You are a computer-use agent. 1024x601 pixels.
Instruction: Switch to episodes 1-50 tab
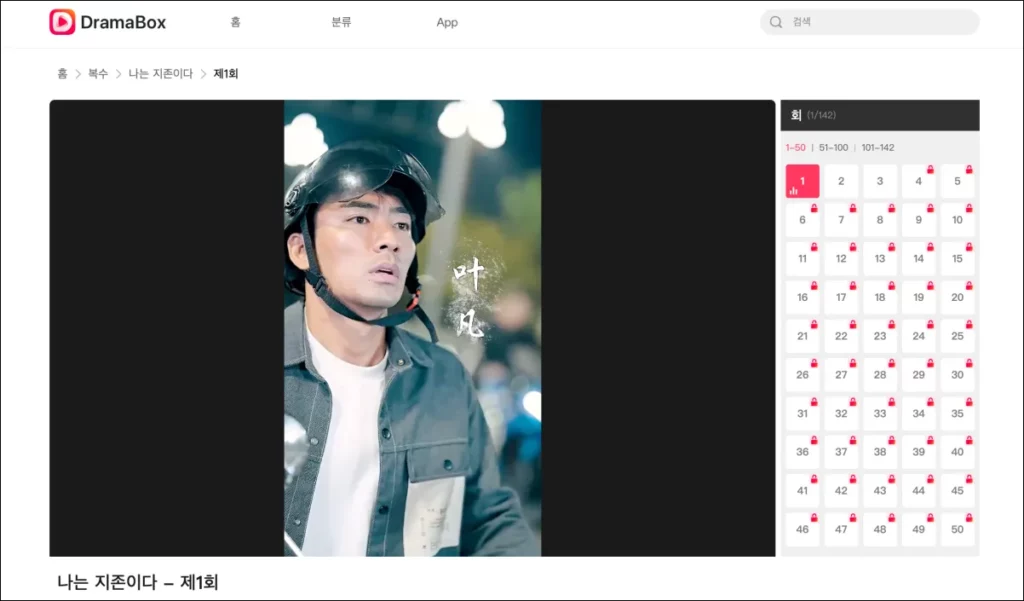(795, 148)
